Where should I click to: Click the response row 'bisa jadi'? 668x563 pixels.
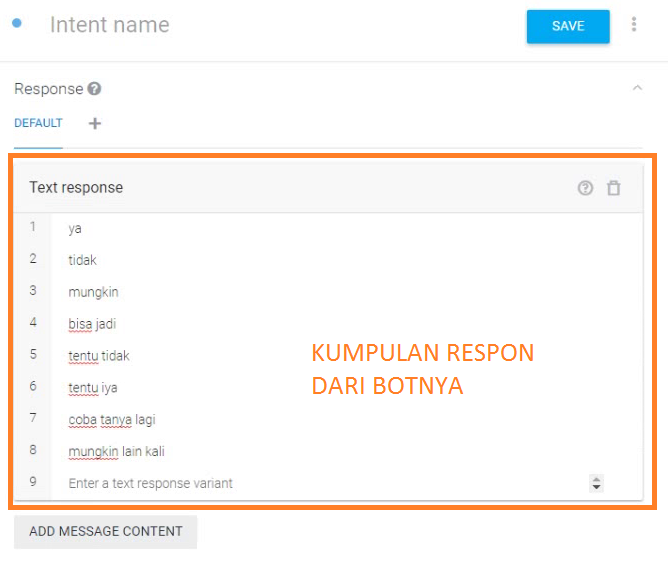[x=346, y=324]
